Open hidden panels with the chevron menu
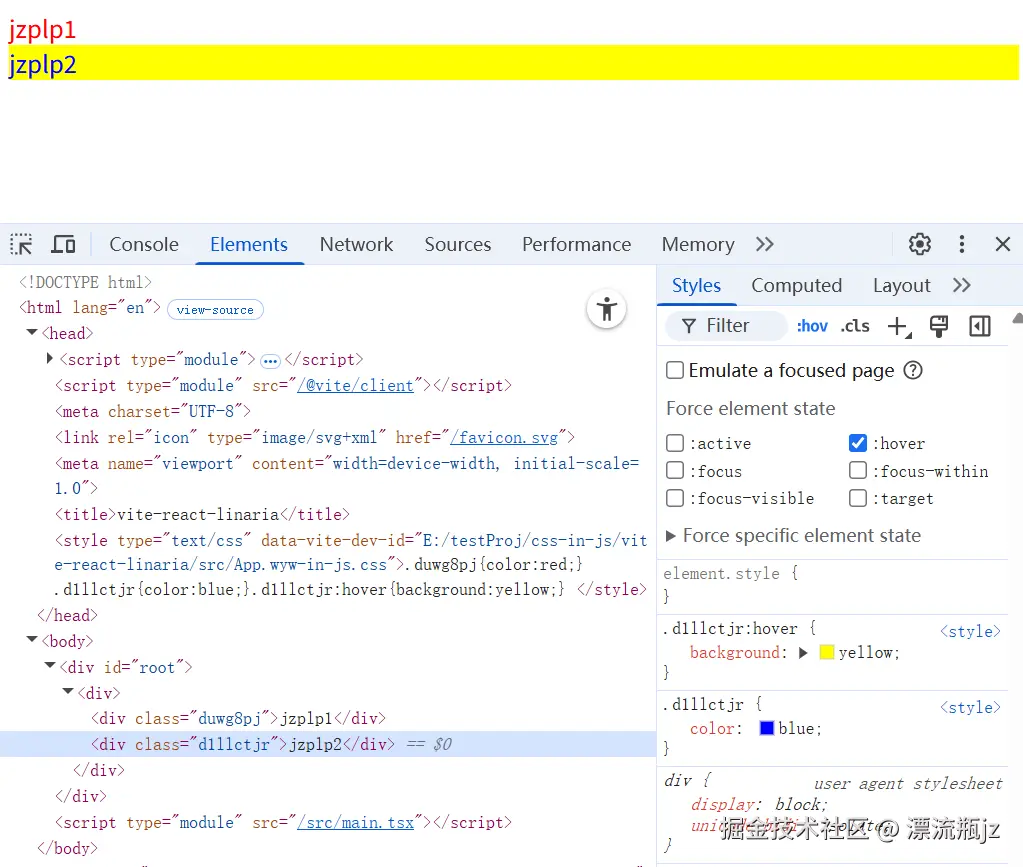The height and width of the screenshot is (867, 1023). pyautogui.click(x=764, y=243)
